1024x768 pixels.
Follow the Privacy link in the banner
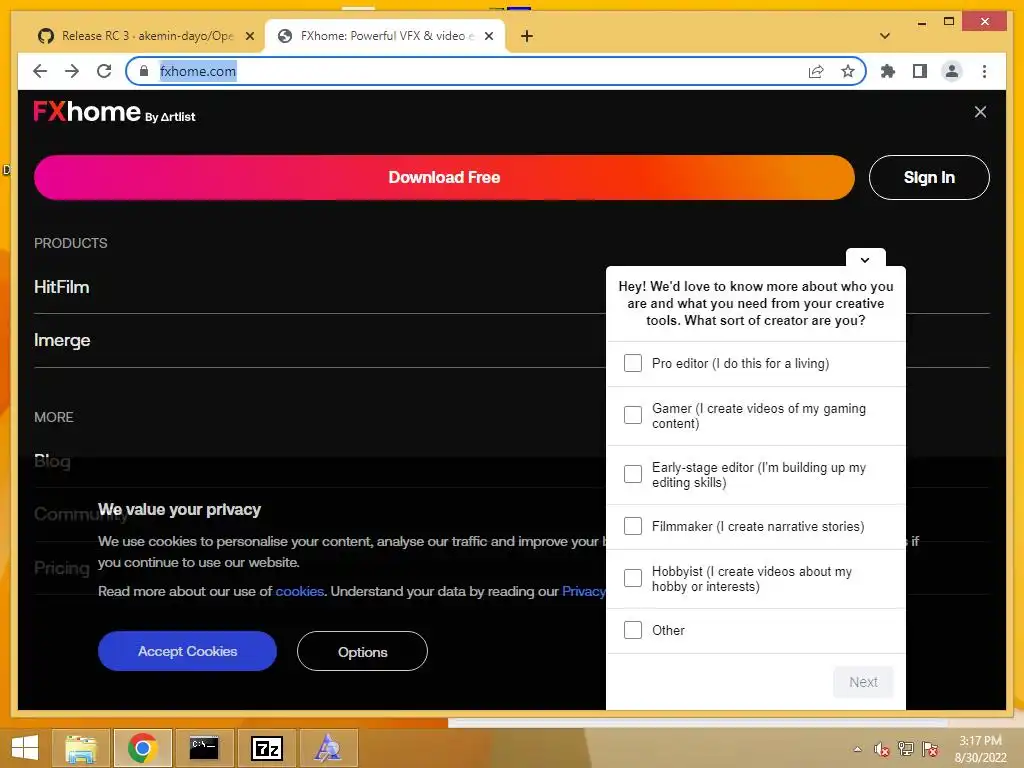[x=584, y=592]
